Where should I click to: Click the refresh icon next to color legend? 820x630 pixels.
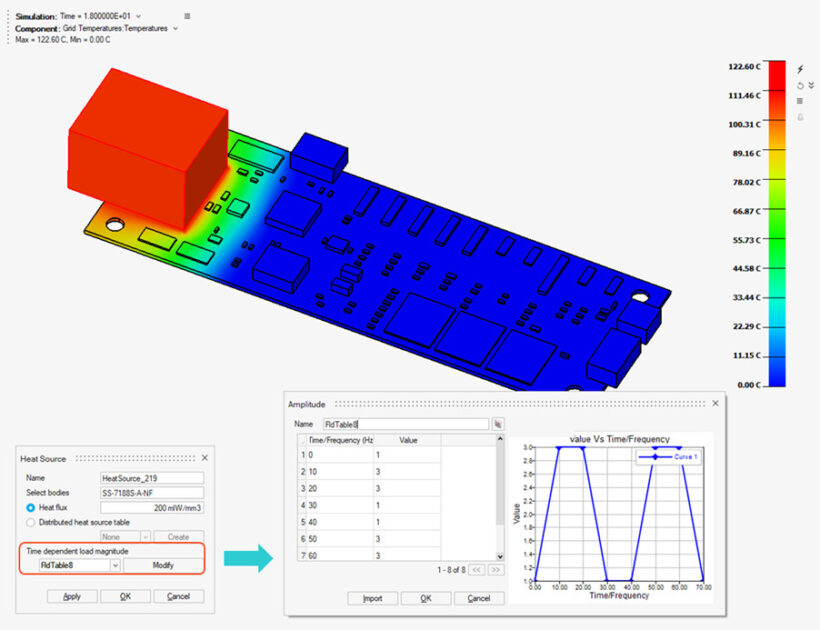click(x=799, y=85)
